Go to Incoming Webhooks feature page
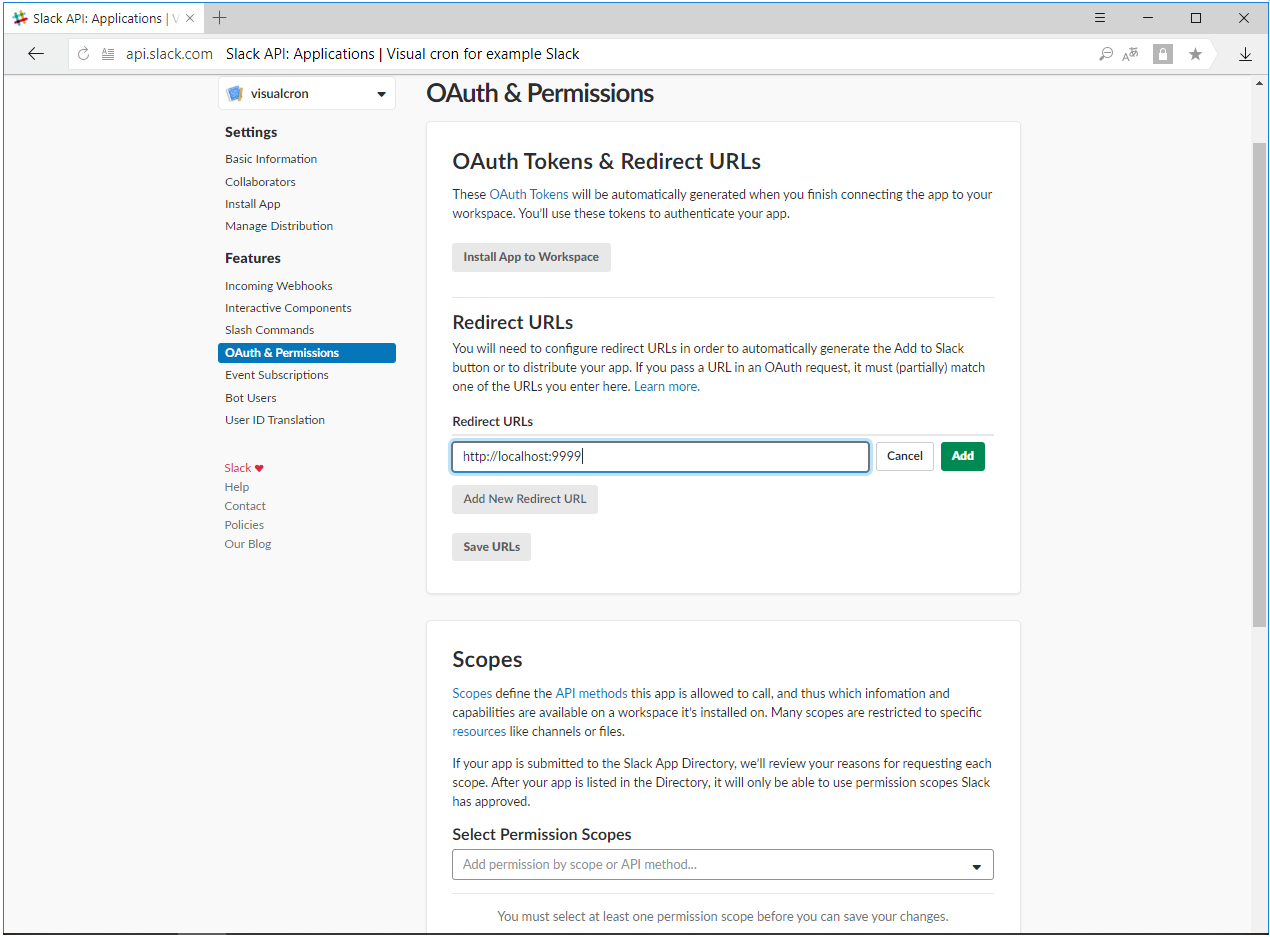Screen dimensions: 1270x937 click(x=278, y=286)
